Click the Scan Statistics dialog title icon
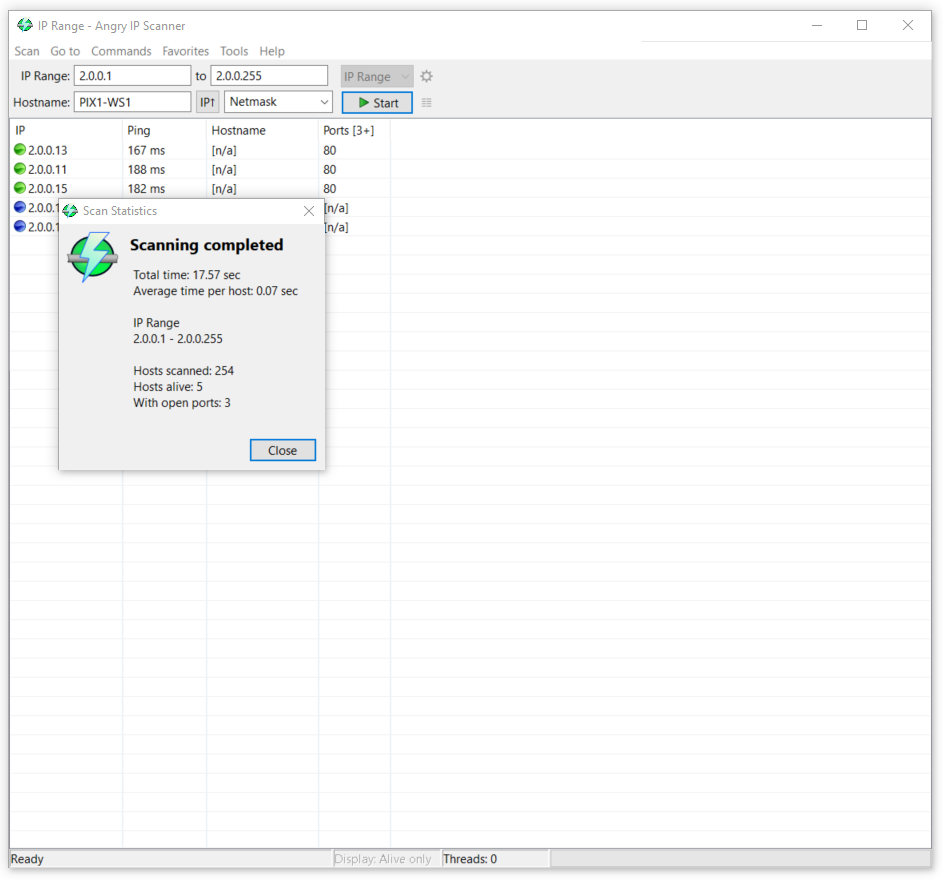 pos(70,210)
